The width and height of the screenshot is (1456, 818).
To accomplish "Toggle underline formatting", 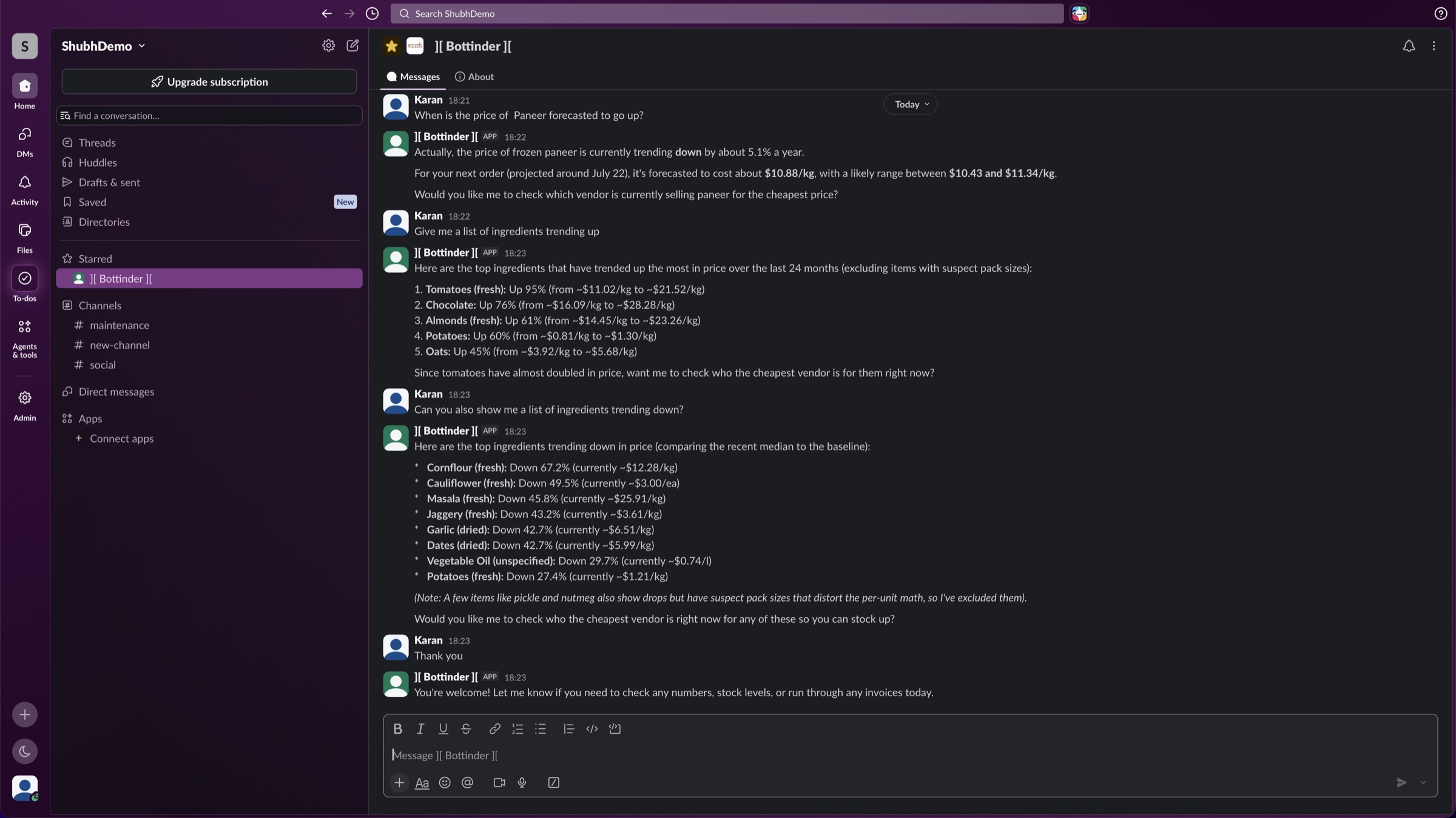I will click(443, 729).
